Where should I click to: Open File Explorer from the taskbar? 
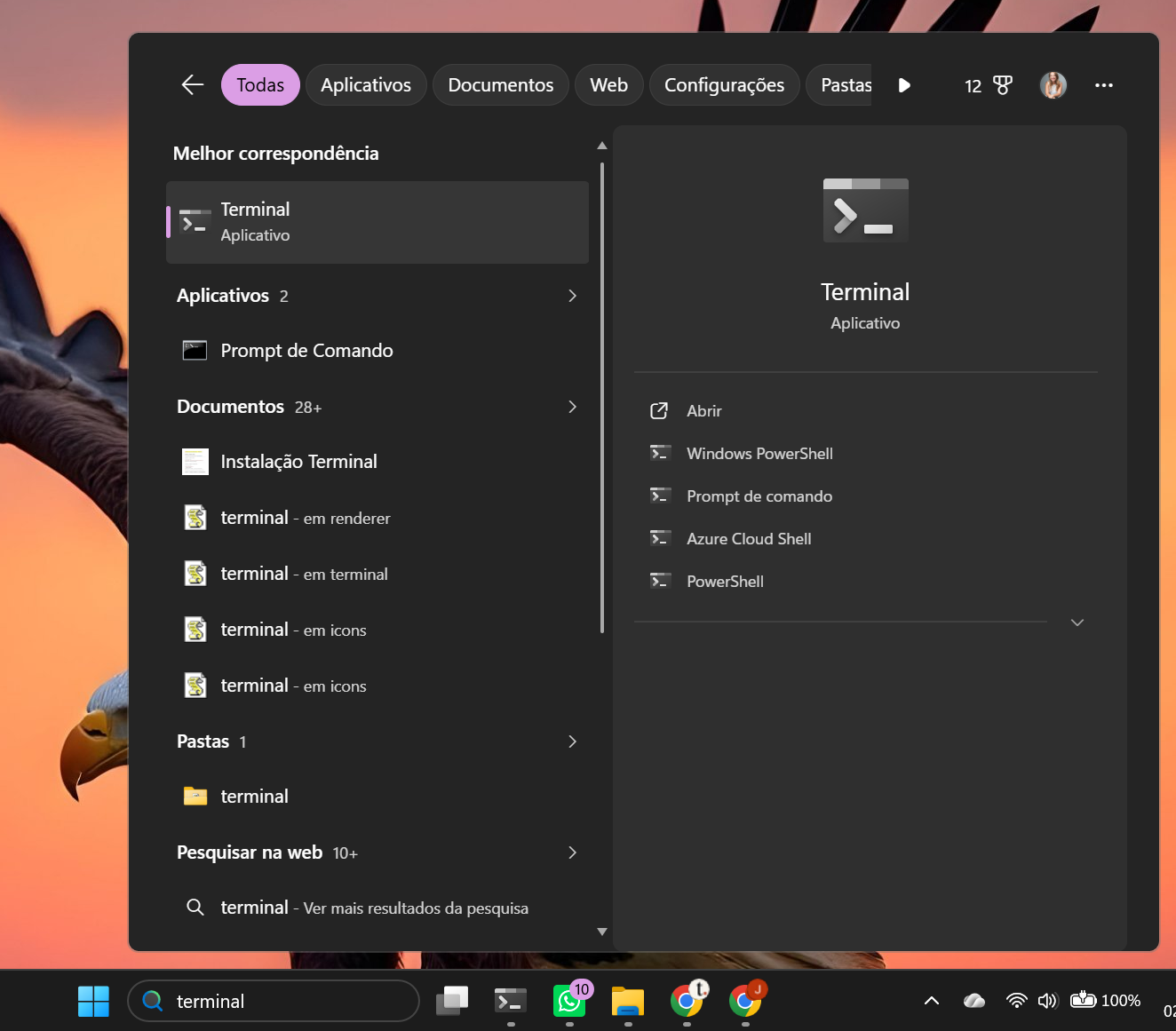(628, 1002)
